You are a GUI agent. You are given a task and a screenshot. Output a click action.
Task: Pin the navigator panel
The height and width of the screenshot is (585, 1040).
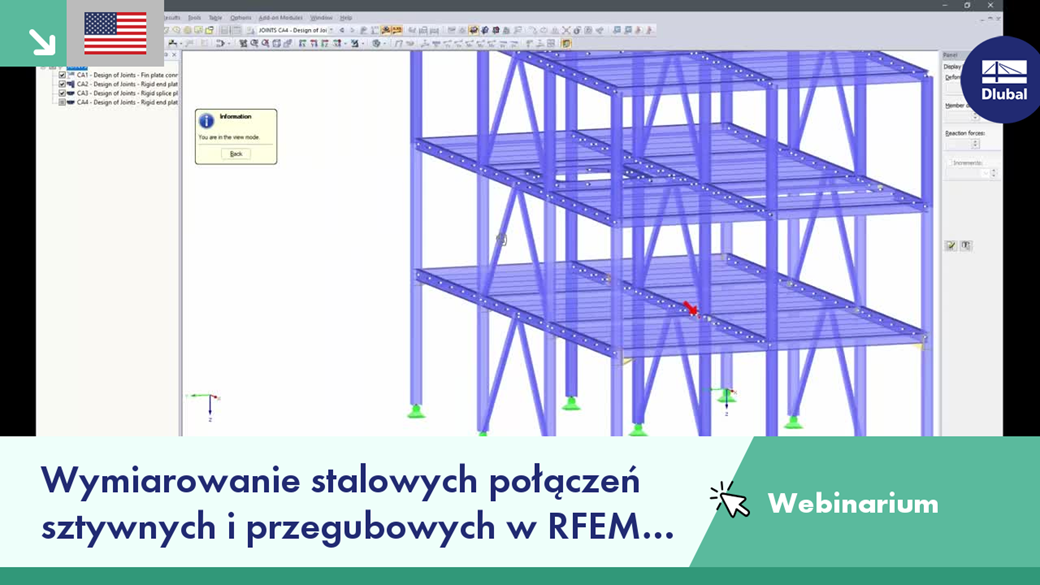click(x=166, y=54)
